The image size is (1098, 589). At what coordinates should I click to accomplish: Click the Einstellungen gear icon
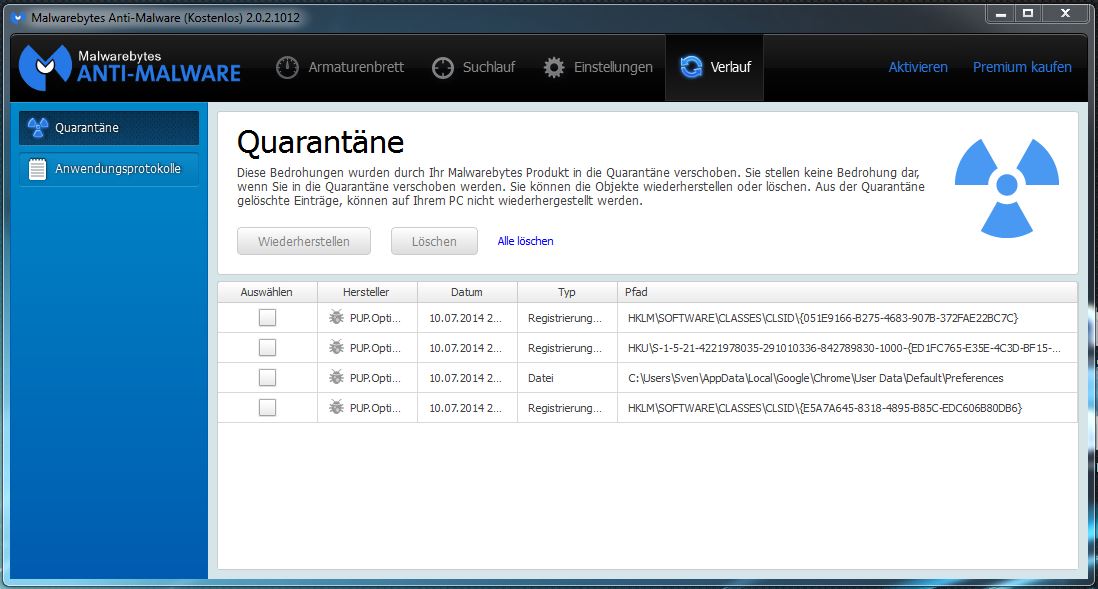[x=554, y=67]
